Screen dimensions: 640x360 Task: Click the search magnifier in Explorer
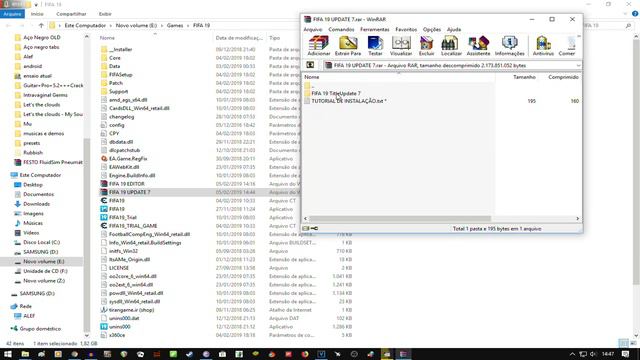[x=628, y=25]
